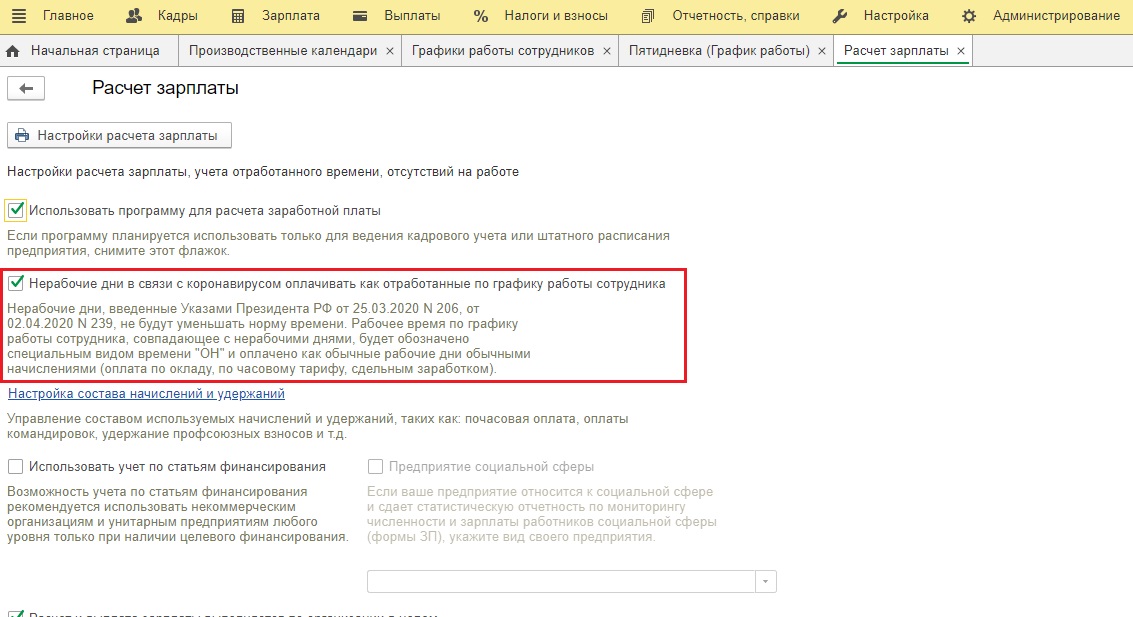Go back using the left arrow button
The width and height of the screenshot is (1133, 617).
26,89
